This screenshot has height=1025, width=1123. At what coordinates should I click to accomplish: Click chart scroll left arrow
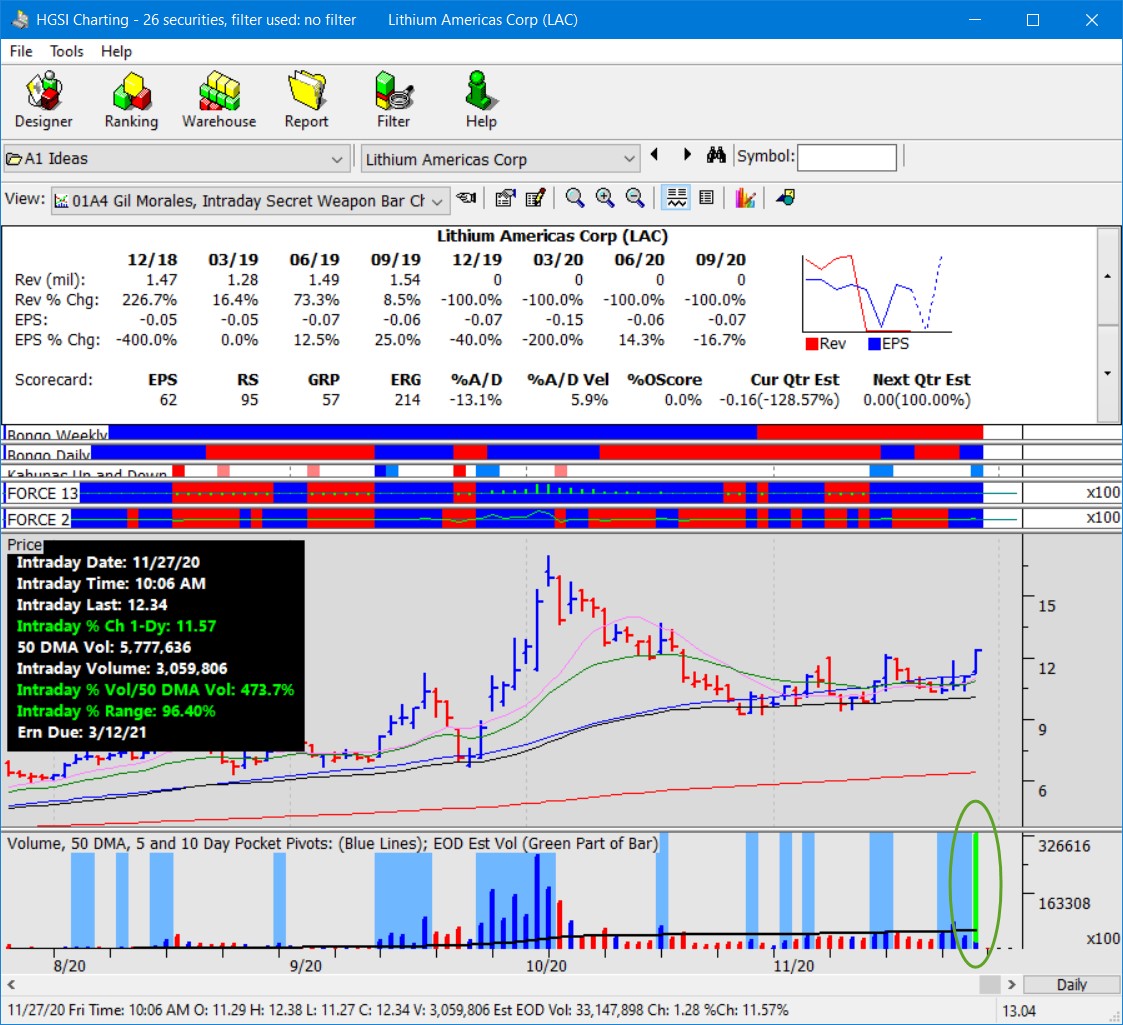point(11,985)
